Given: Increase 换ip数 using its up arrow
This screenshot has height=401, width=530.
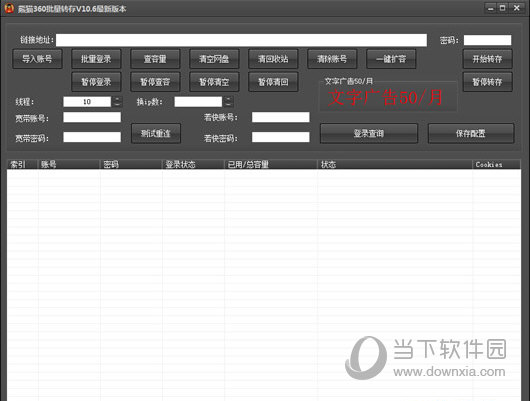Looking at the screenshot, I should click(x=228, y=99).
